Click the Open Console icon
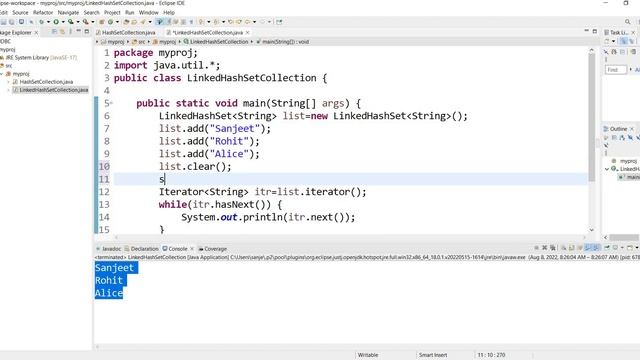The image size is (640, 360). pyautogui.click(x=630, y=248)
